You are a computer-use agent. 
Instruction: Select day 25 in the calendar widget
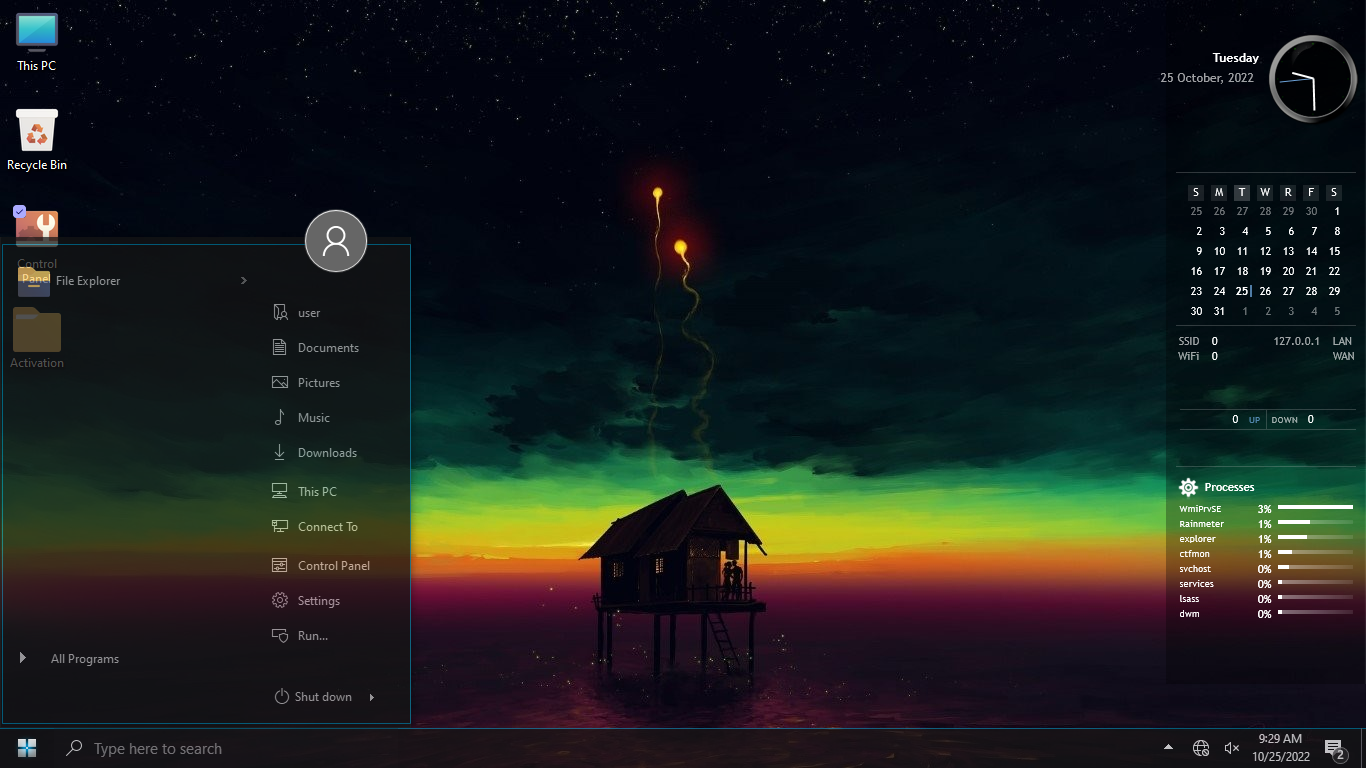[1242, 291]
